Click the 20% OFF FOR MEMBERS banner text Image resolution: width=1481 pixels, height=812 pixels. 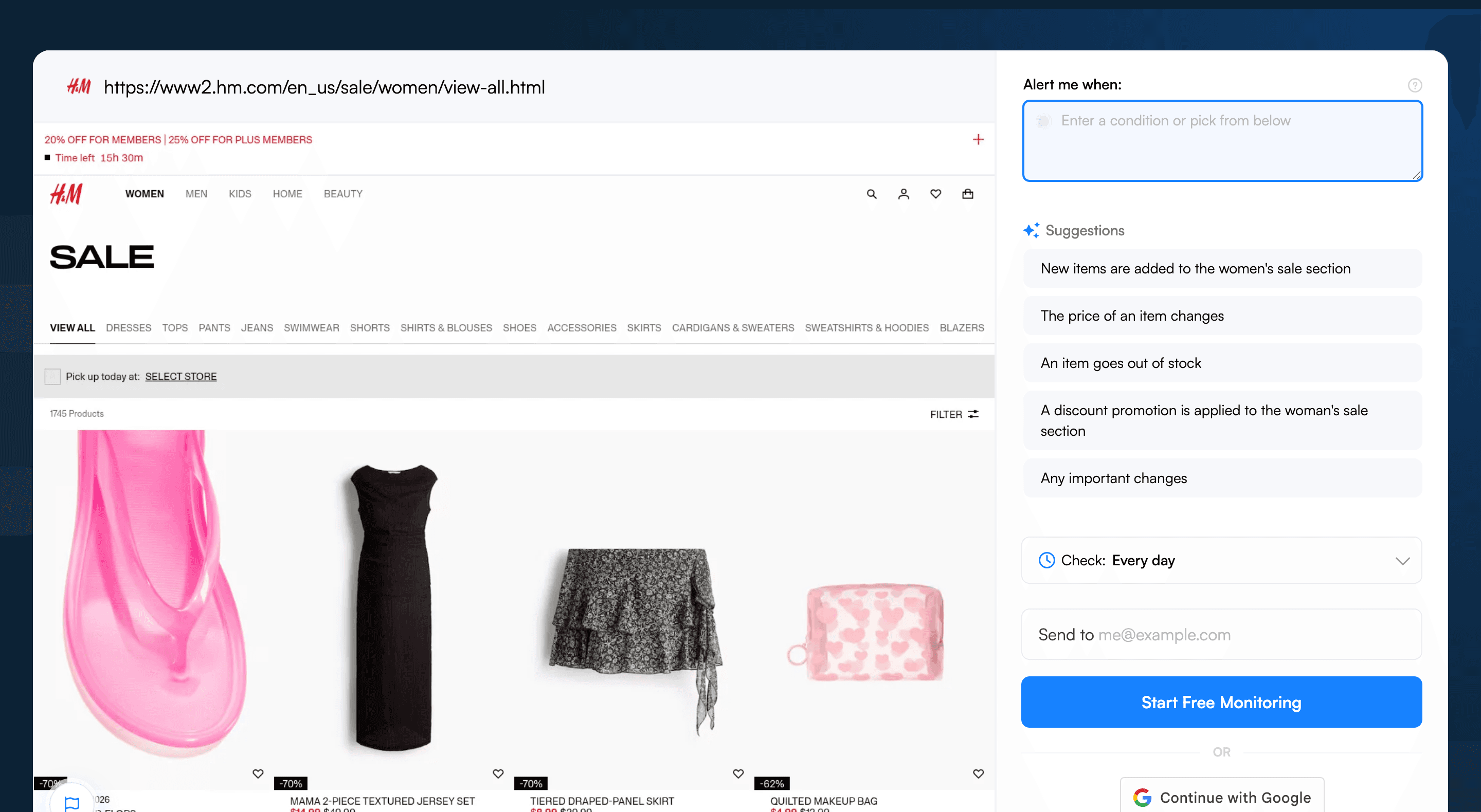tap(178, 140)
